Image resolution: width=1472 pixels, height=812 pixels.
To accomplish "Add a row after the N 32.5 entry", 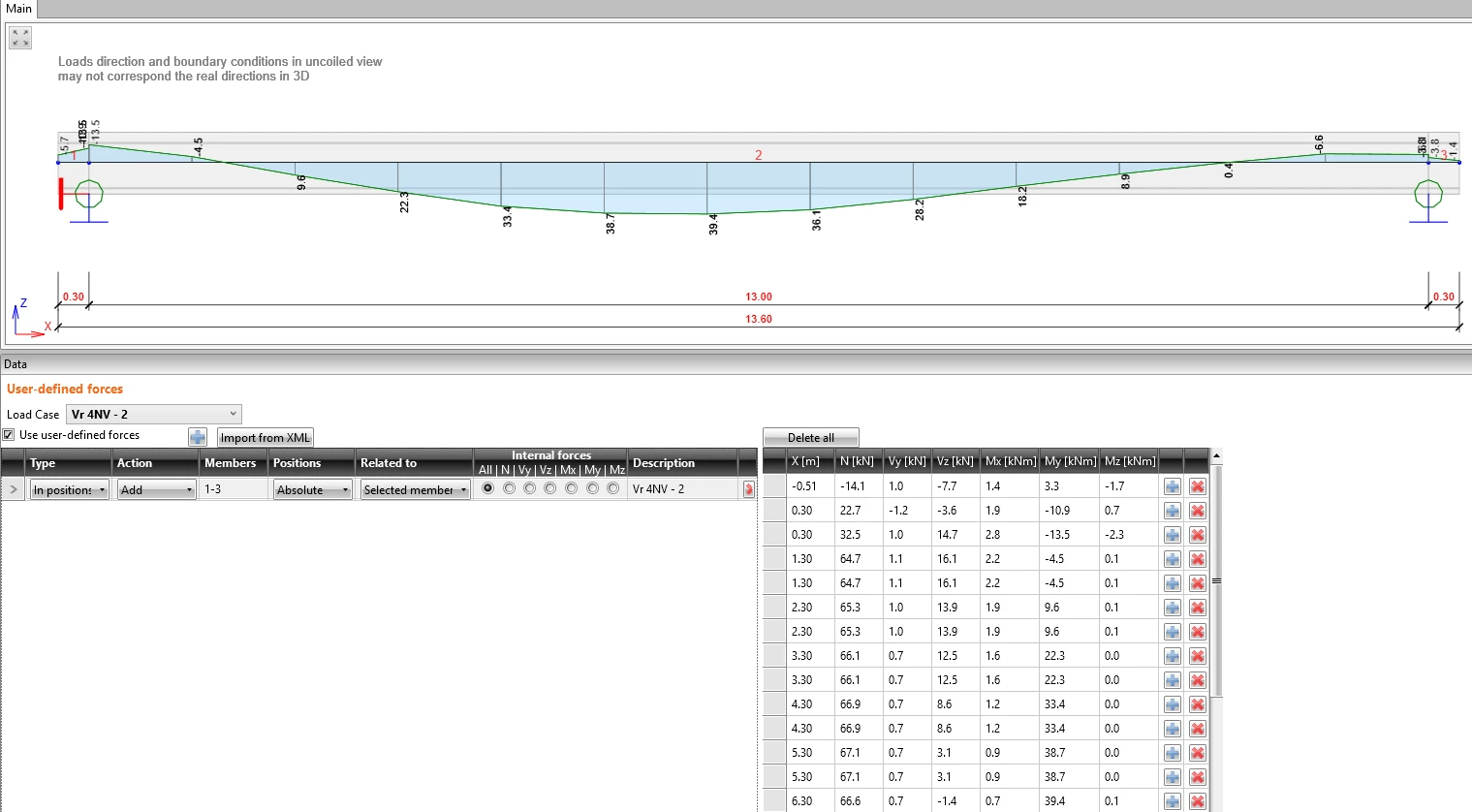I will click(x=1173, y=535).
